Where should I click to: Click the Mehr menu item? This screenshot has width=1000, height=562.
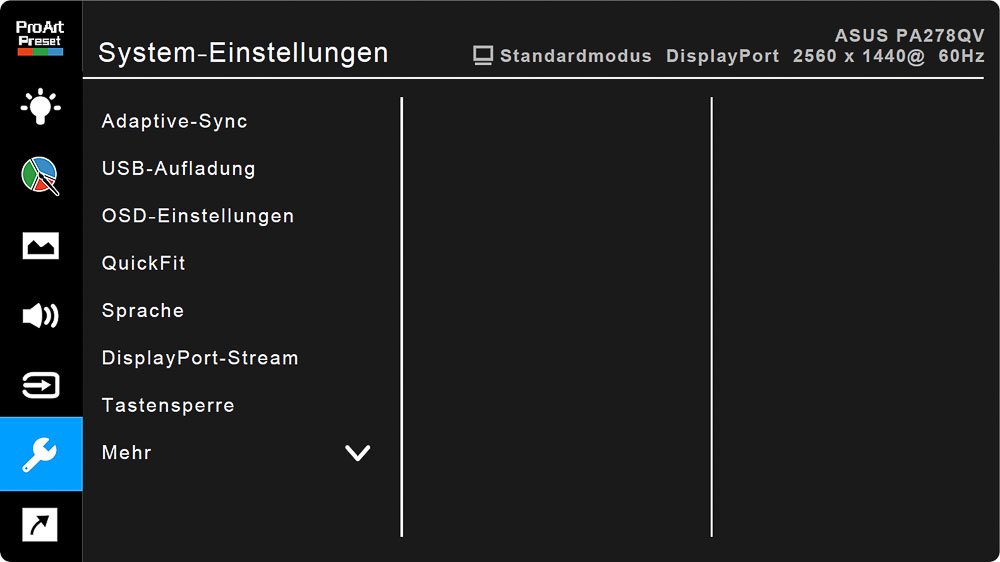127,453
